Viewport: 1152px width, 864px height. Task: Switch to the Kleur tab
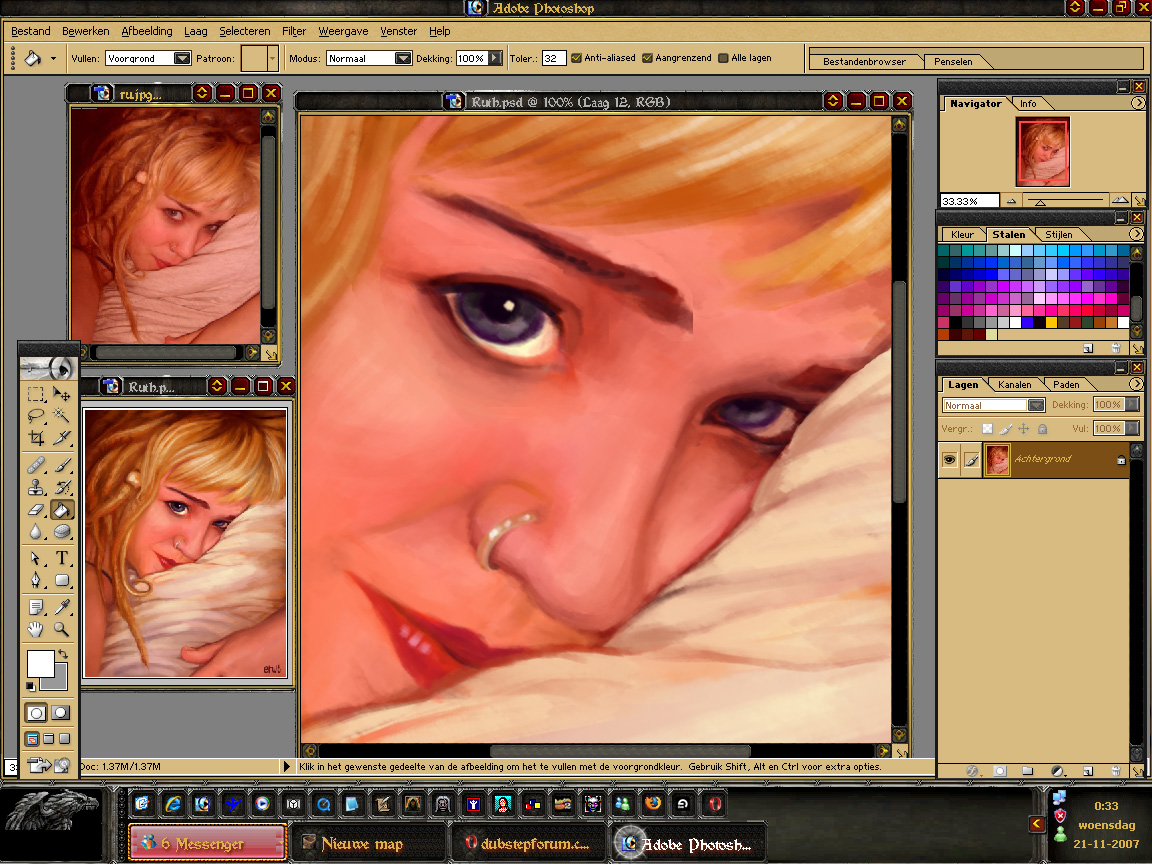(962, 234)
